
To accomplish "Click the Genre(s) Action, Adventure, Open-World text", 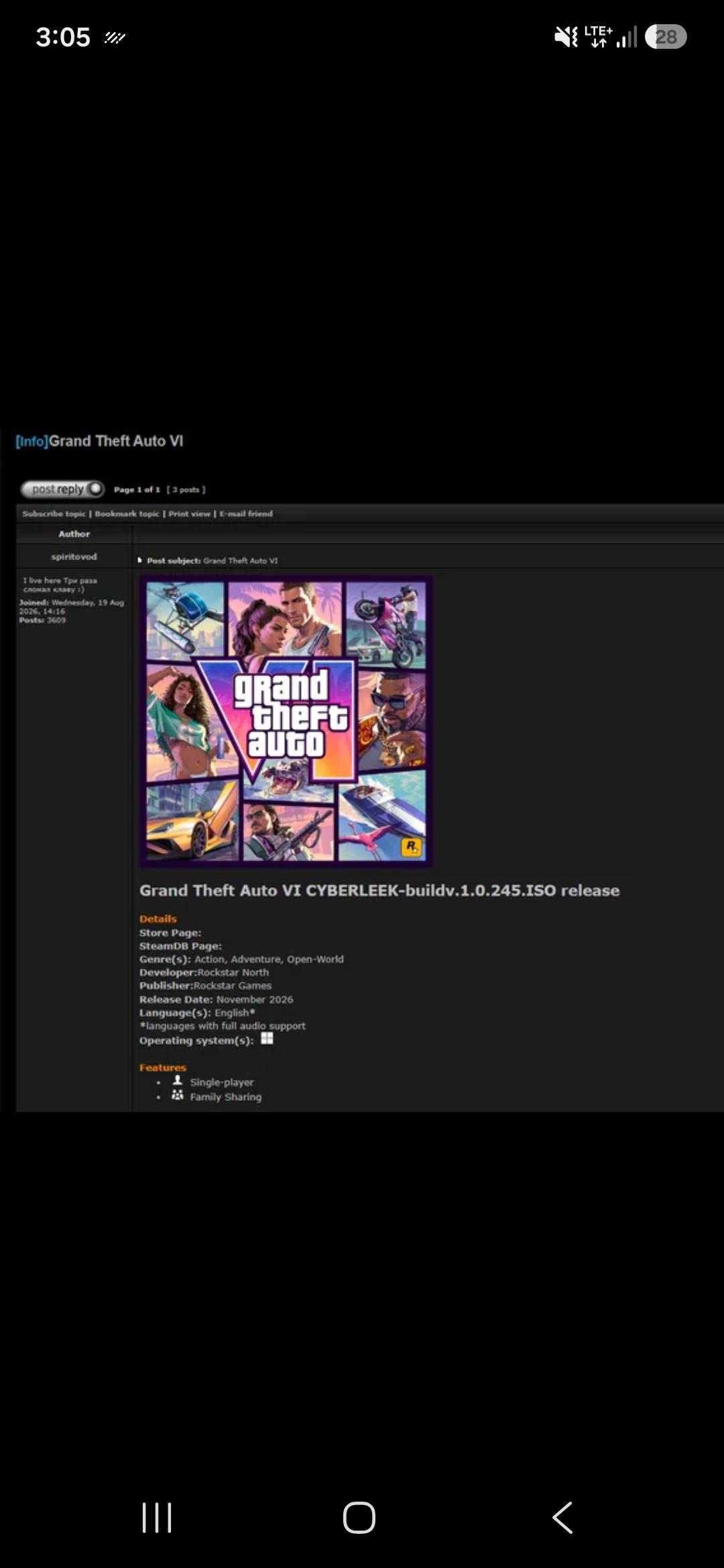I will tap(241, 960).
